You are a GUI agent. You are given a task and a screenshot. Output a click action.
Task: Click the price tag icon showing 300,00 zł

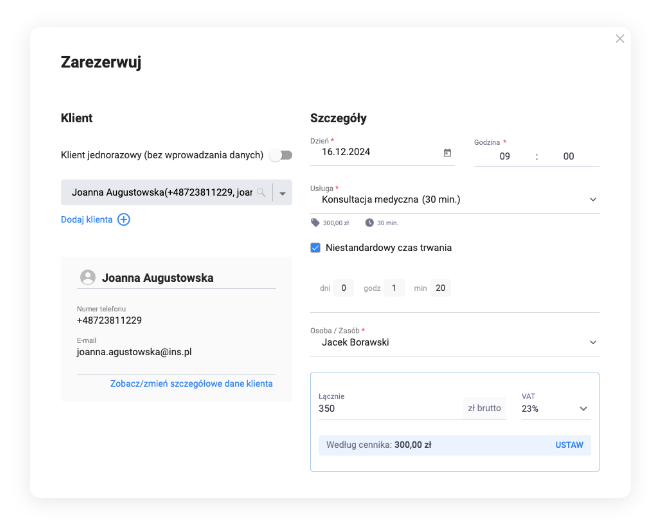point(315,223)
